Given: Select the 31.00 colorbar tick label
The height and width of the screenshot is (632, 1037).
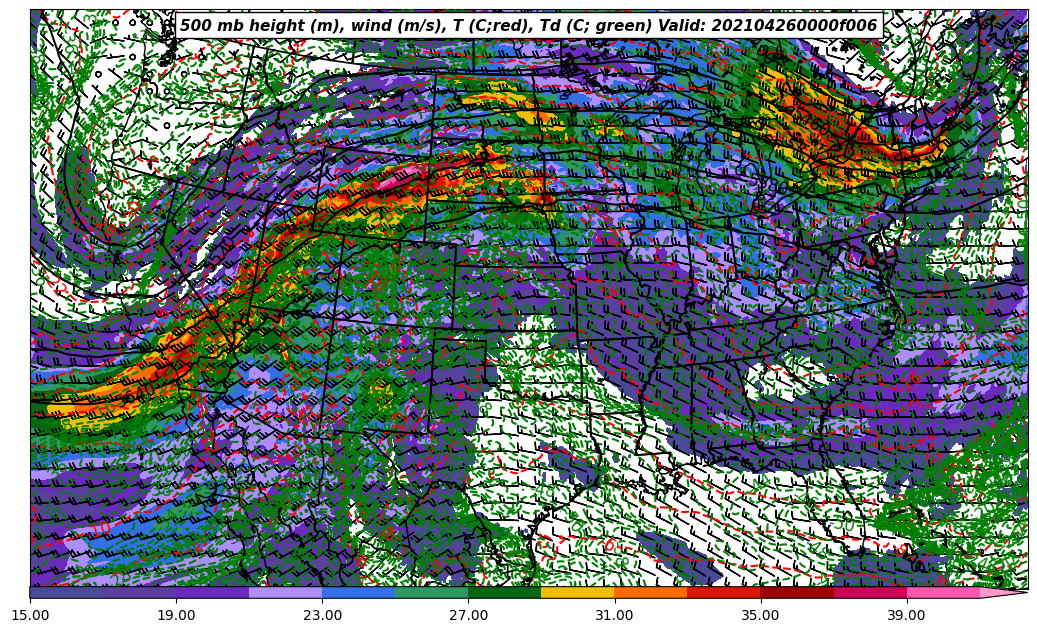Looking at the screenshot, I should (x=615, y=615).
